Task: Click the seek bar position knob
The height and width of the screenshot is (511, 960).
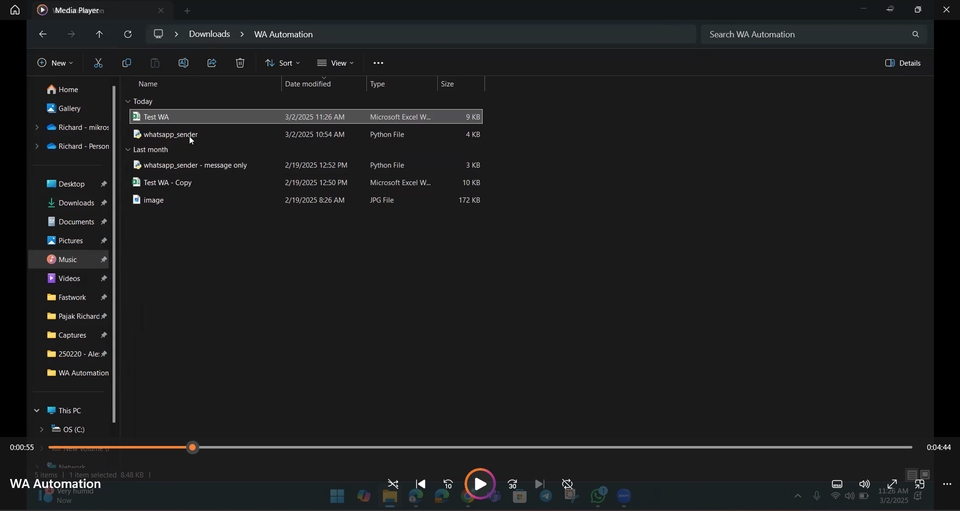Action: [x=192, y=447]
